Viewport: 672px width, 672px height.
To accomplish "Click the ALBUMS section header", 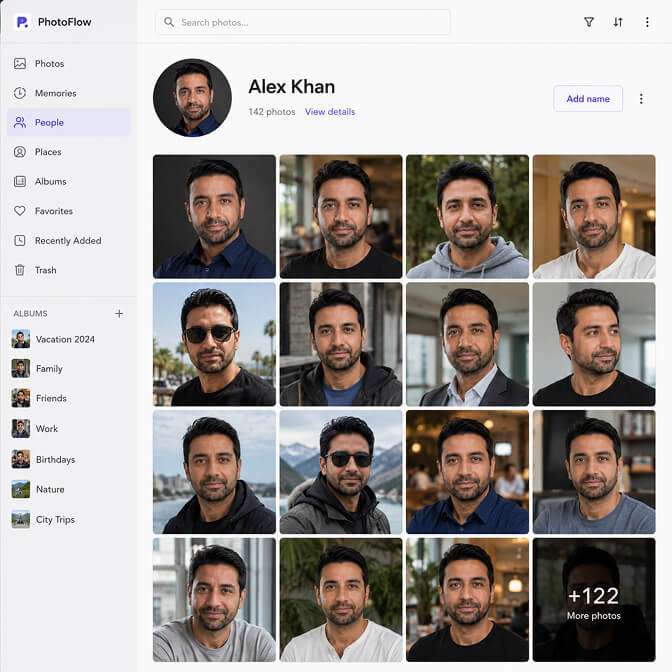I will (30, 314).
